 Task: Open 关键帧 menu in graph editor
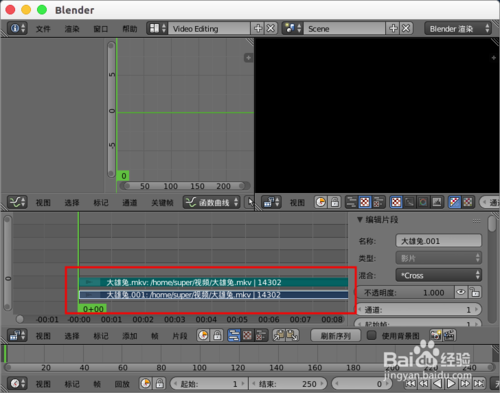(x=162, y=203)
